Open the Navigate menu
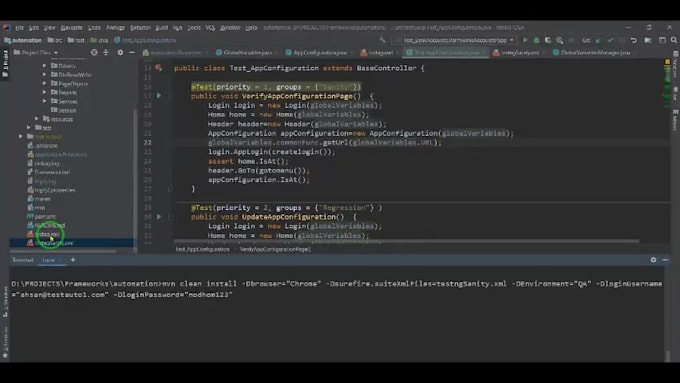Screen dimensions: 680x383 72,27
